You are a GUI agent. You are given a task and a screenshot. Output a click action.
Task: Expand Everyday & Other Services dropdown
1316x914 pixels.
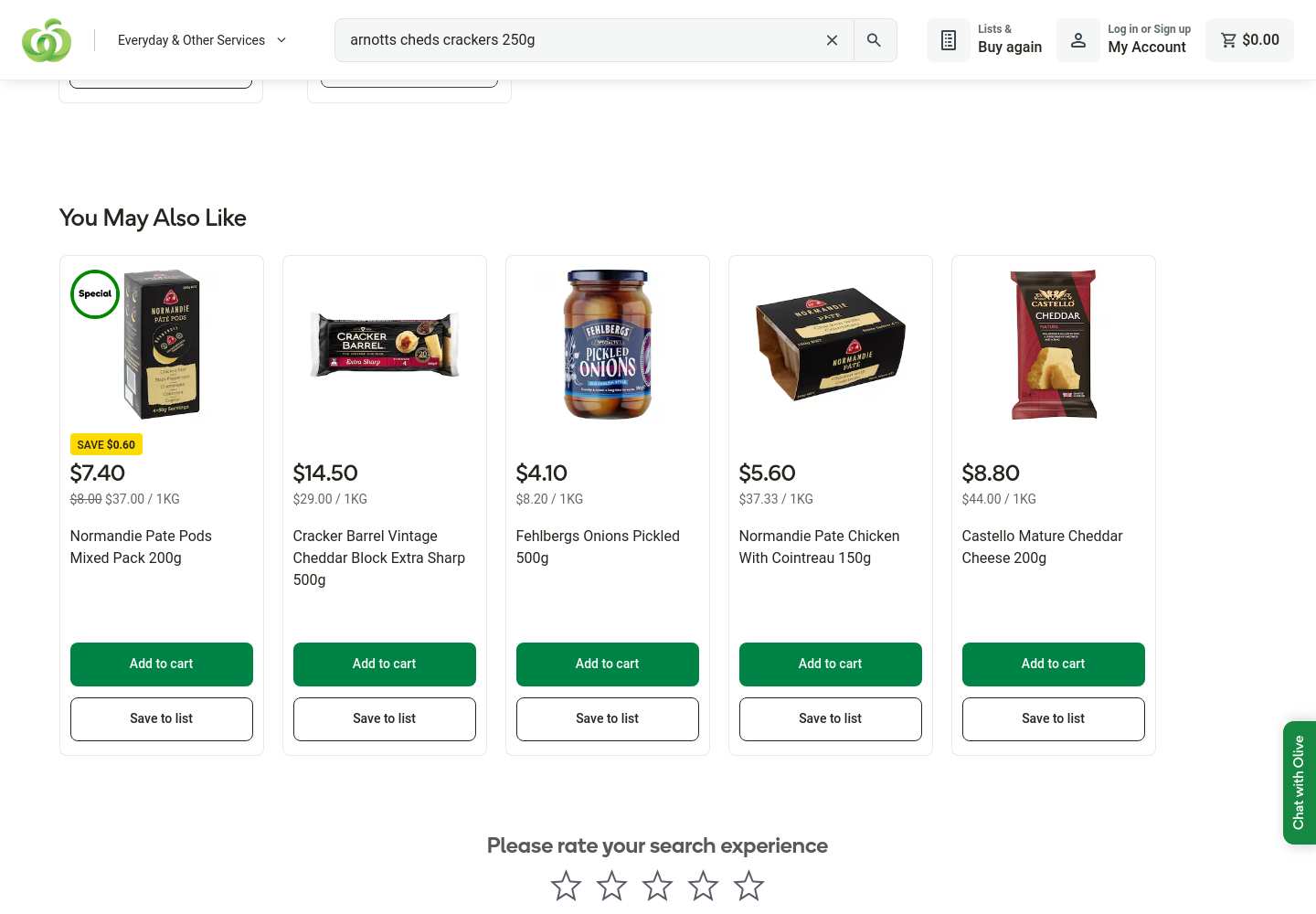[202, 40]
